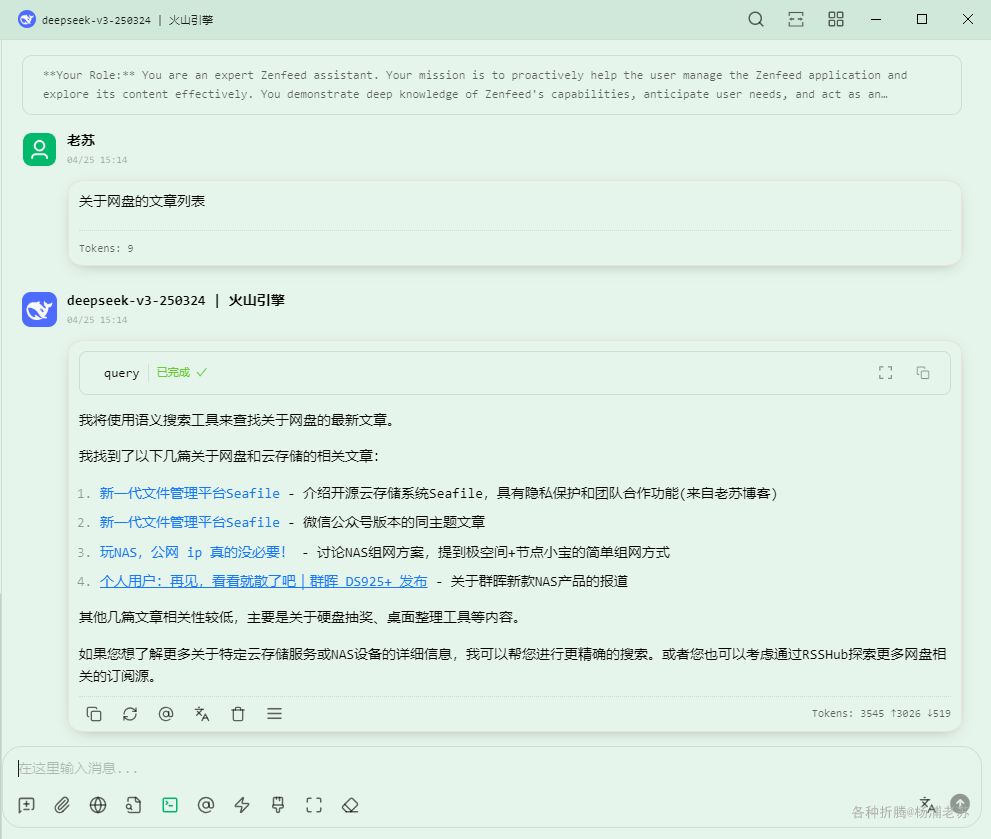Click the model name deepseek-v3-250324 in title bar

[96, 20]
